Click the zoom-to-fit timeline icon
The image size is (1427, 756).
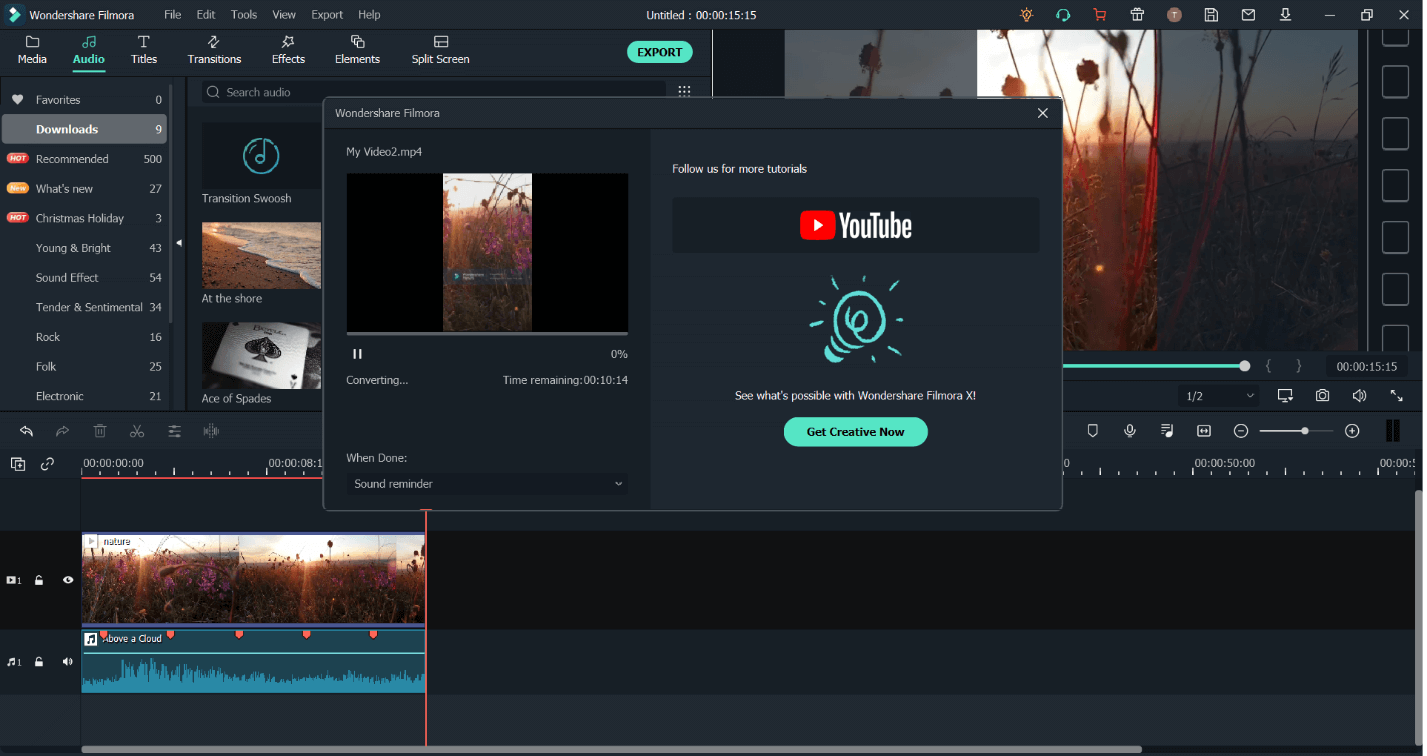(x=1204, y=431)
